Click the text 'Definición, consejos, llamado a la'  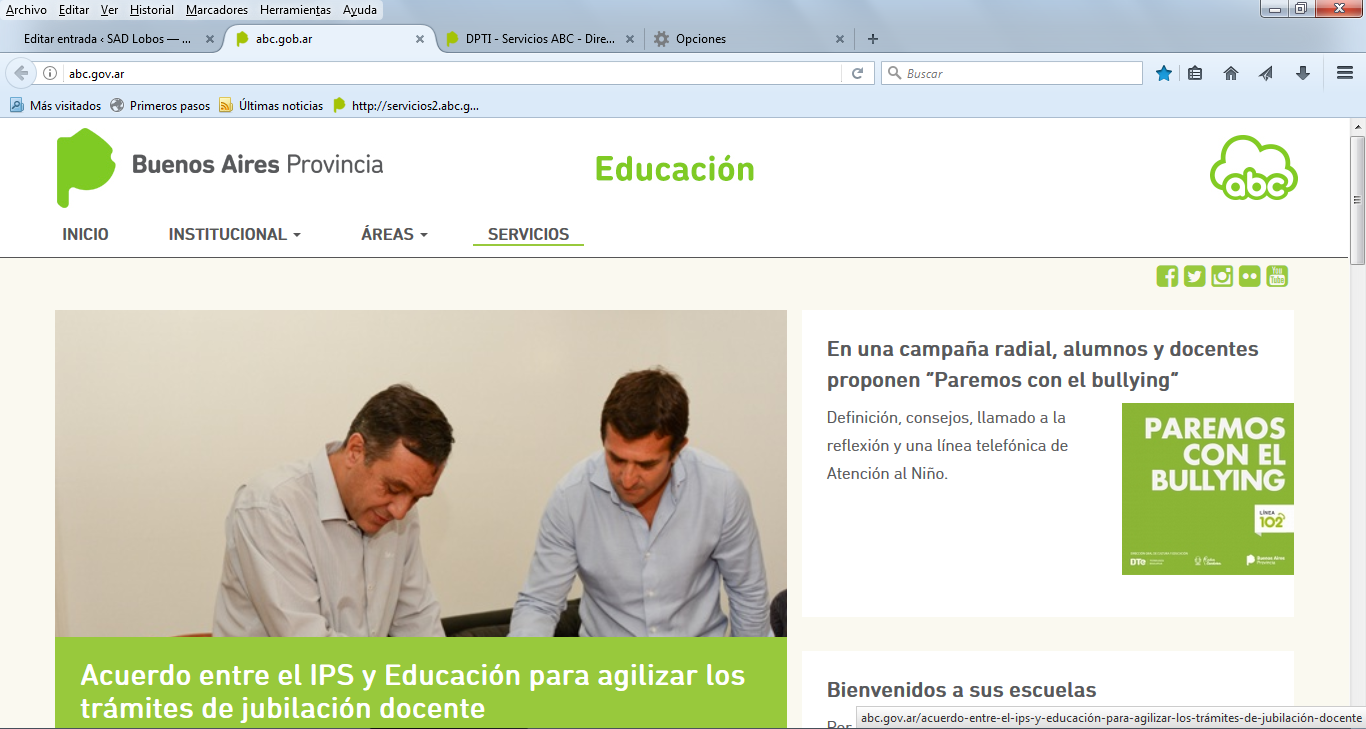(946, 417)
